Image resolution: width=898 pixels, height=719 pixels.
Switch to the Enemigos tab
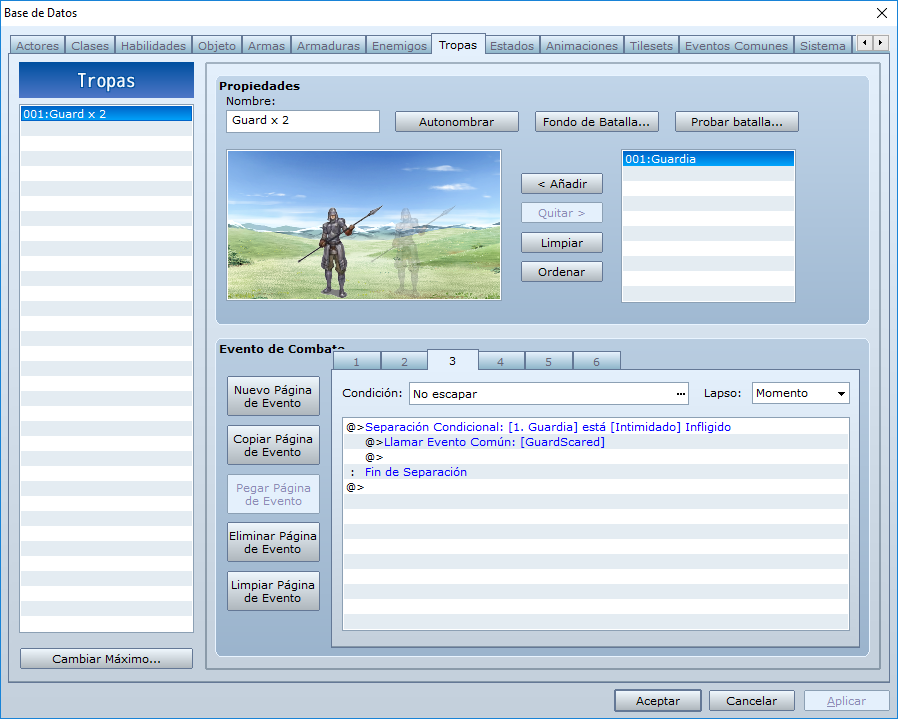tap(399, 46)
